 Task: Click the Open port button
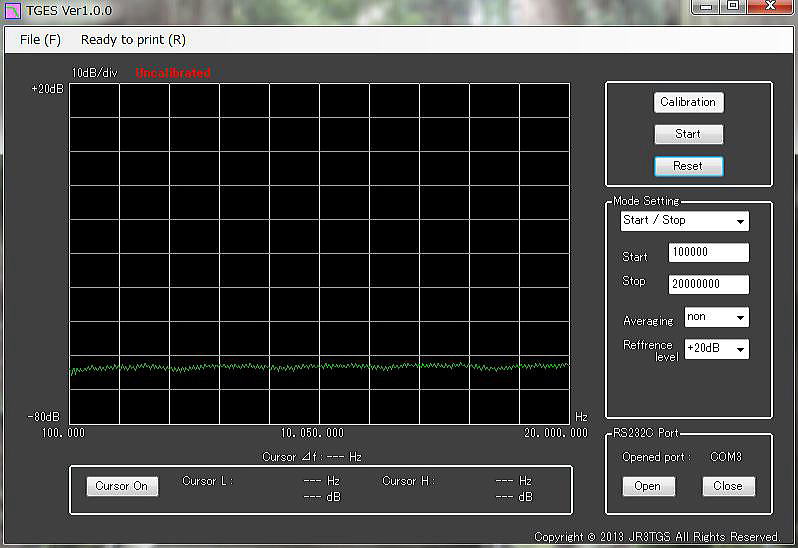coord(648,486)
